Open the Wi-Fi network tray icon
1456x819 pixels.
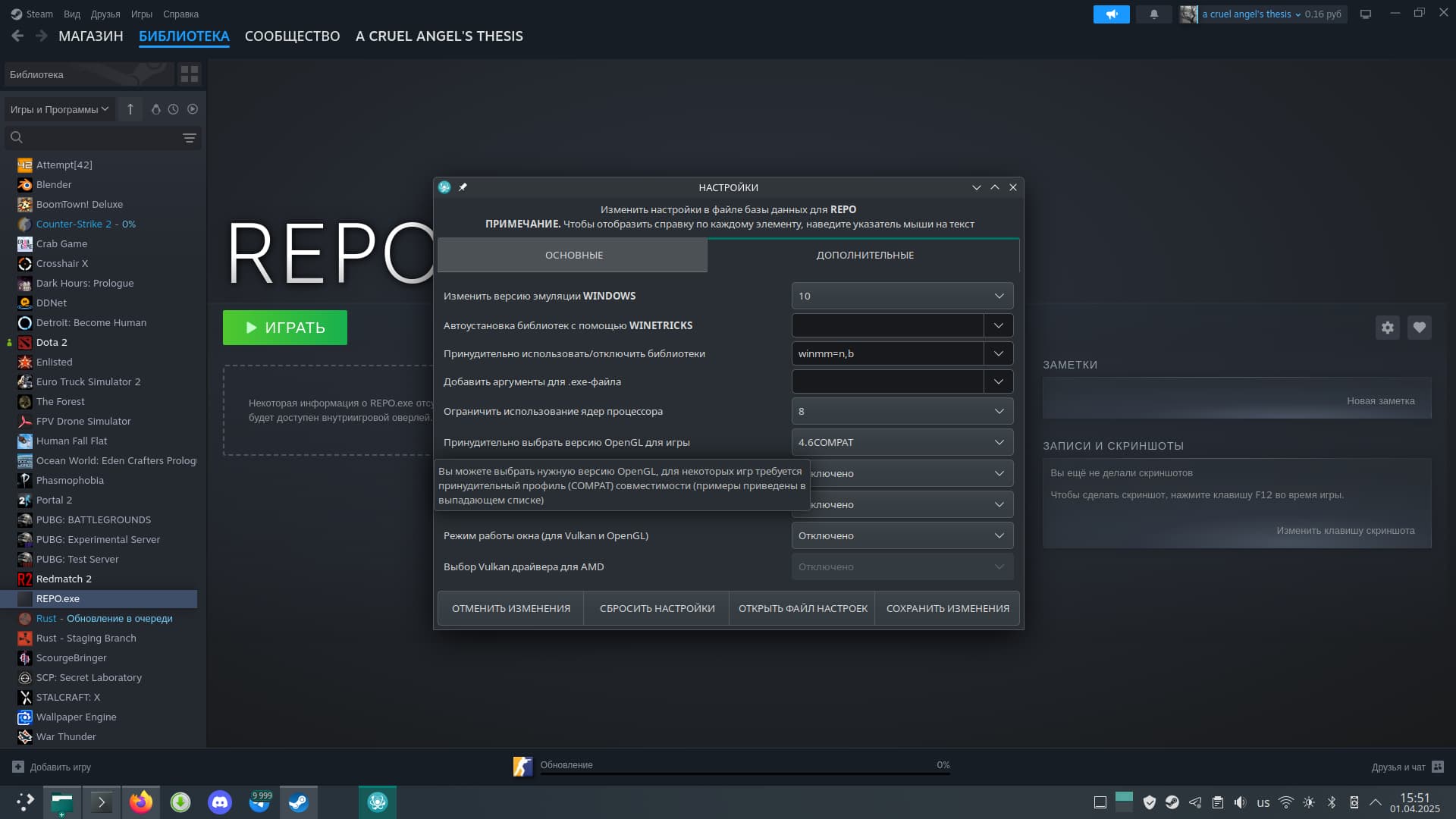tap(1285, 802)
